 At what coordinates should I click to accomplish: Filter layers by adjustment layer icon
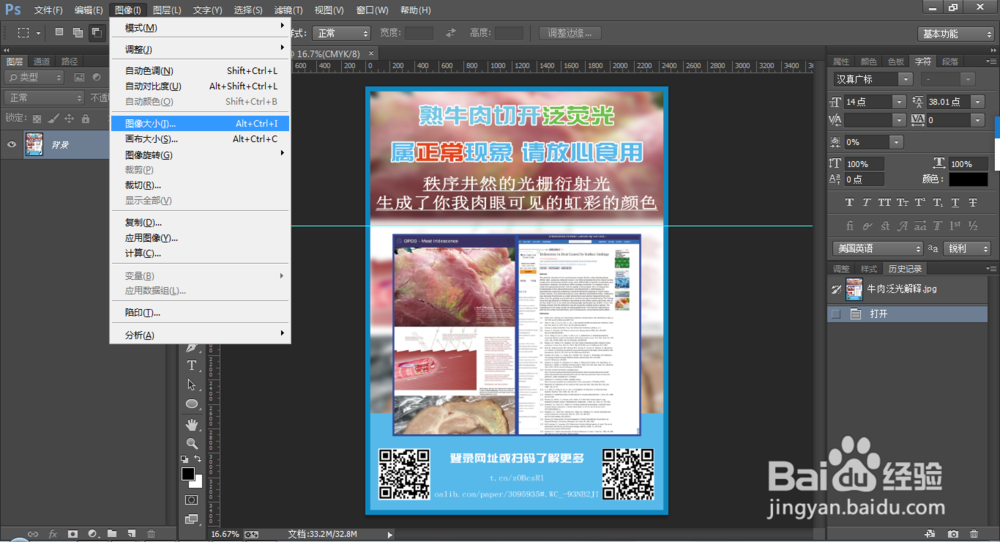coord(97,77)
